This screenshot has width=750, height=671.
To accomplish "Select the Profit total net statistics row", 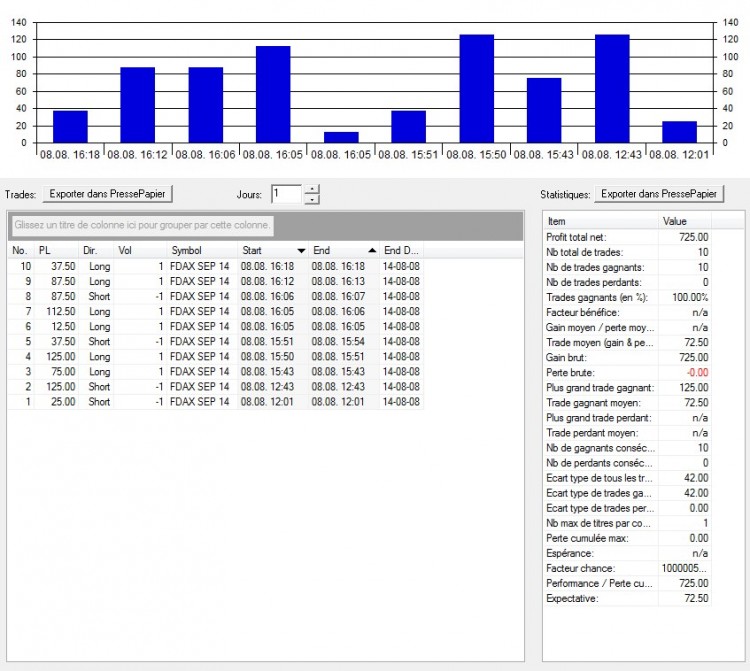I will coord(627,237).
